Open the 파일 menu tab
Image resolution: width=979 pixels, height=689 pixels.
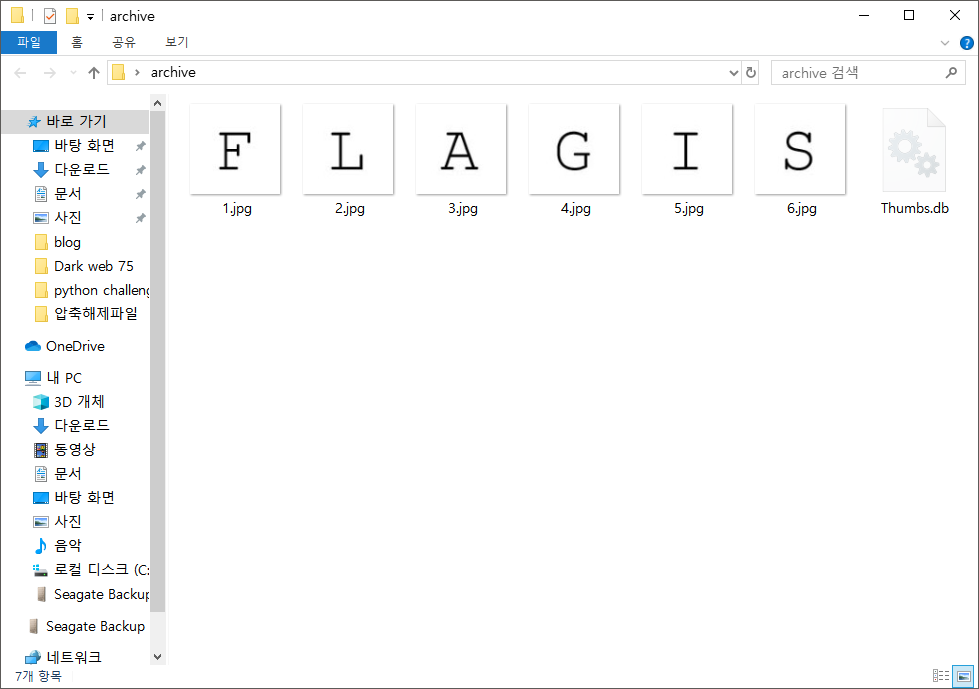point(29,42)
